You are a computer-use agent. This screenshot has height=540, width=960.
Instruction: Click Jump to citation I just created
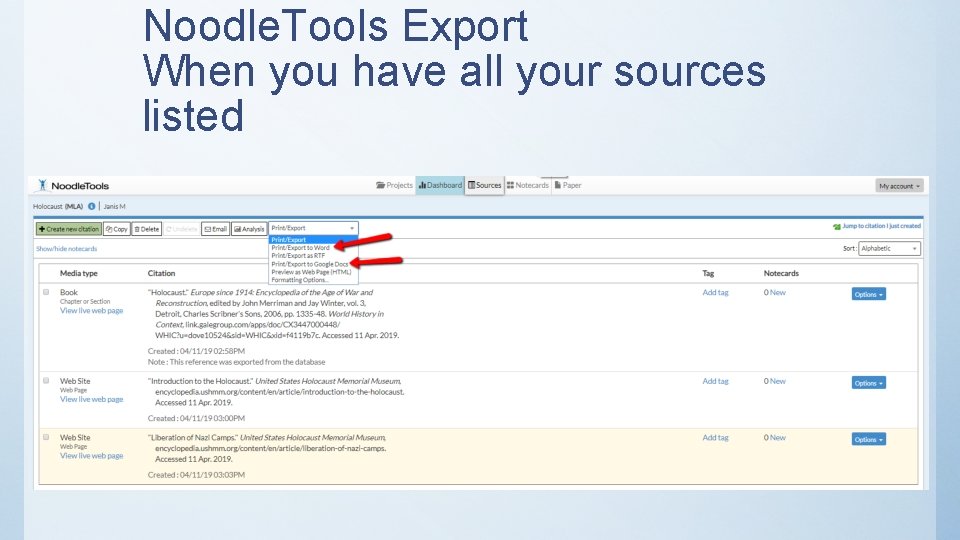pyautogui.click(x=877, y=226)
